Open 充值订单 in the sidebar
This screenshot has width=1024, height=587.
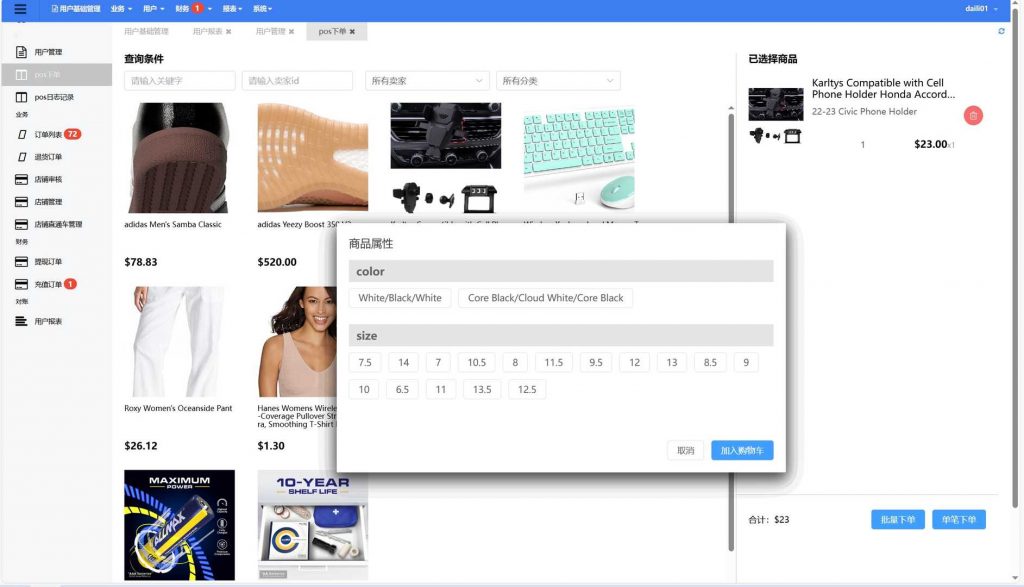point(48,285)
